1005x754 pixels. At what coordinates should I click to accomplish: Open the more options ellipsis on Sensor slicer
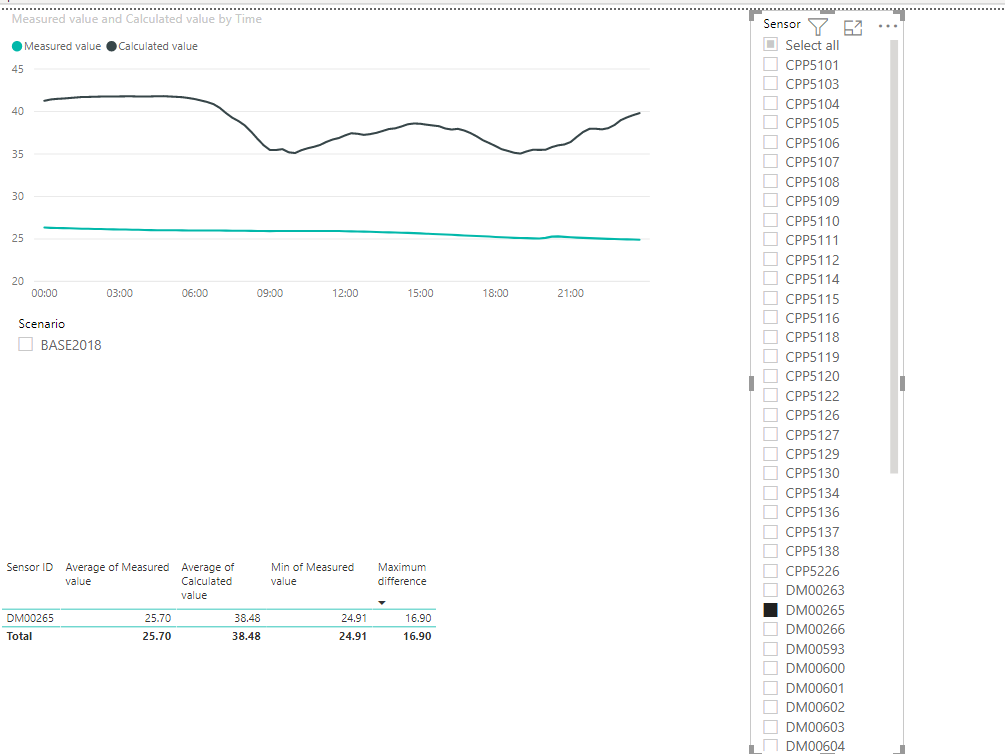point(888,26)
